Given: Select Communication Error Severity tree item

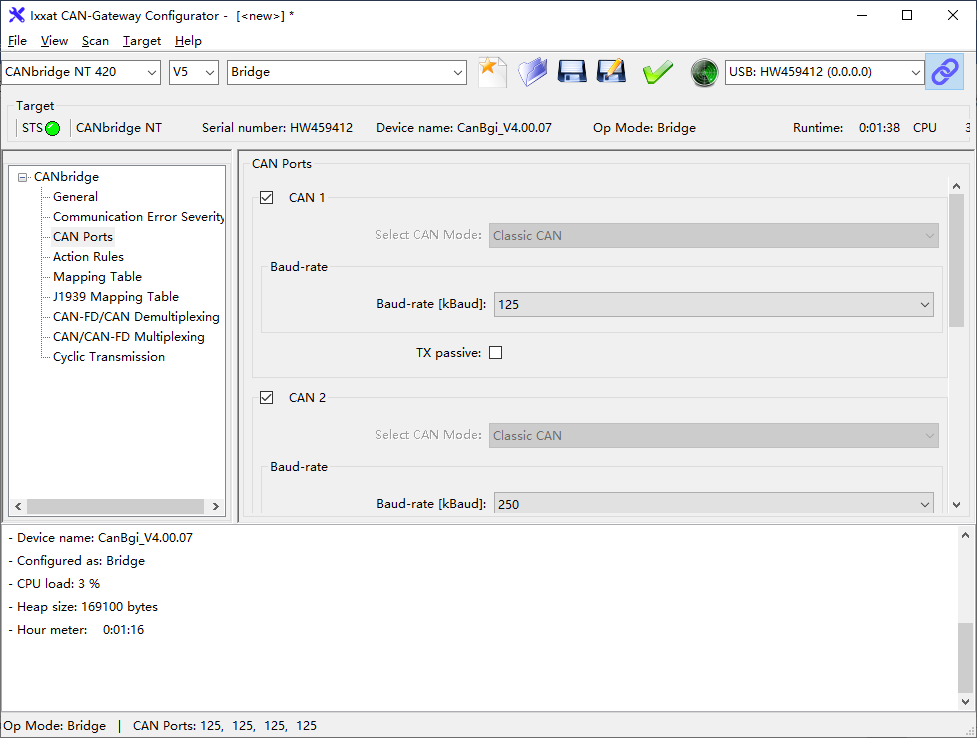Looking at the screenshot, I should coord(138,217).
